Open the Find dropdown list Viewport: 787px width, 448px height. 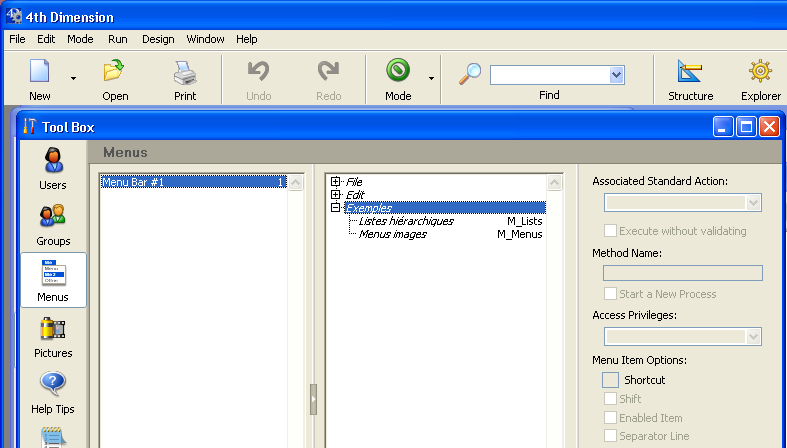tap(616, 75)
